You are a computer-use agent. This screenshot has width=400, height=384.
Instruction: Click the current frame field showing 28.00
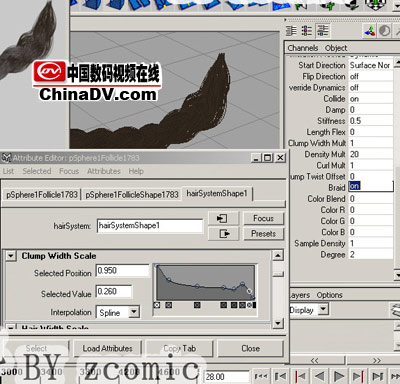coord(226,377)
